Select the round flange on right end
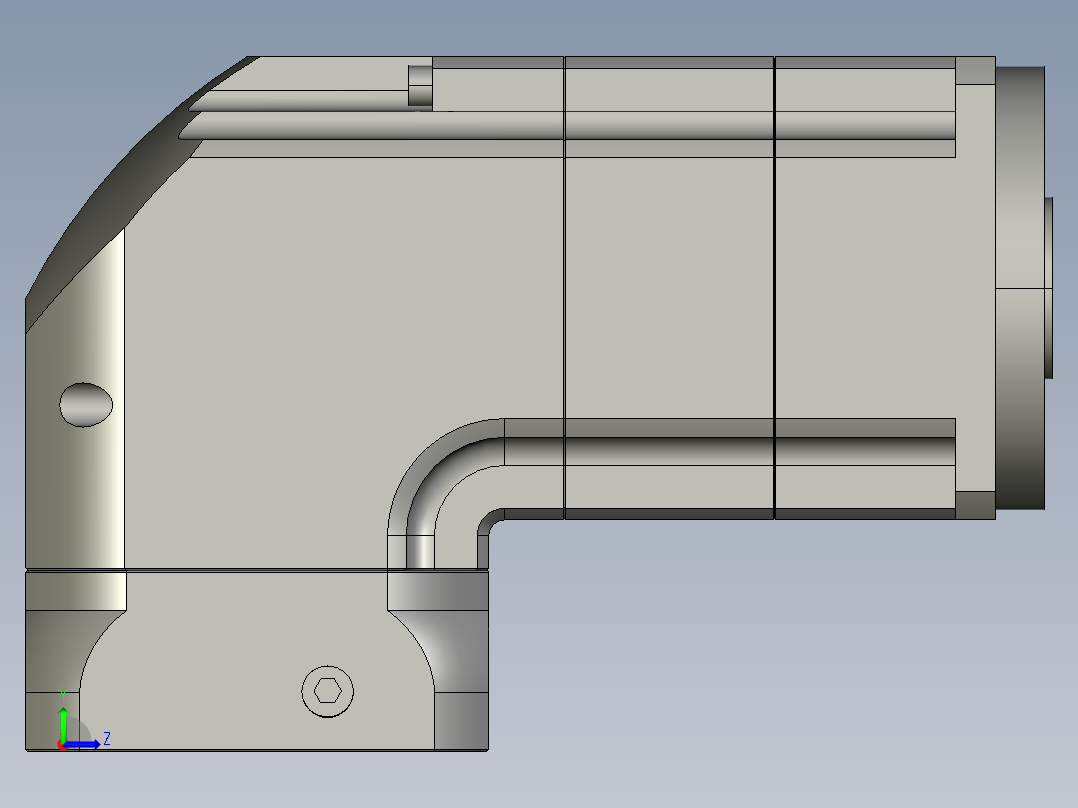The width and height of the screenshot is (1078, 808). [1021, 288]
